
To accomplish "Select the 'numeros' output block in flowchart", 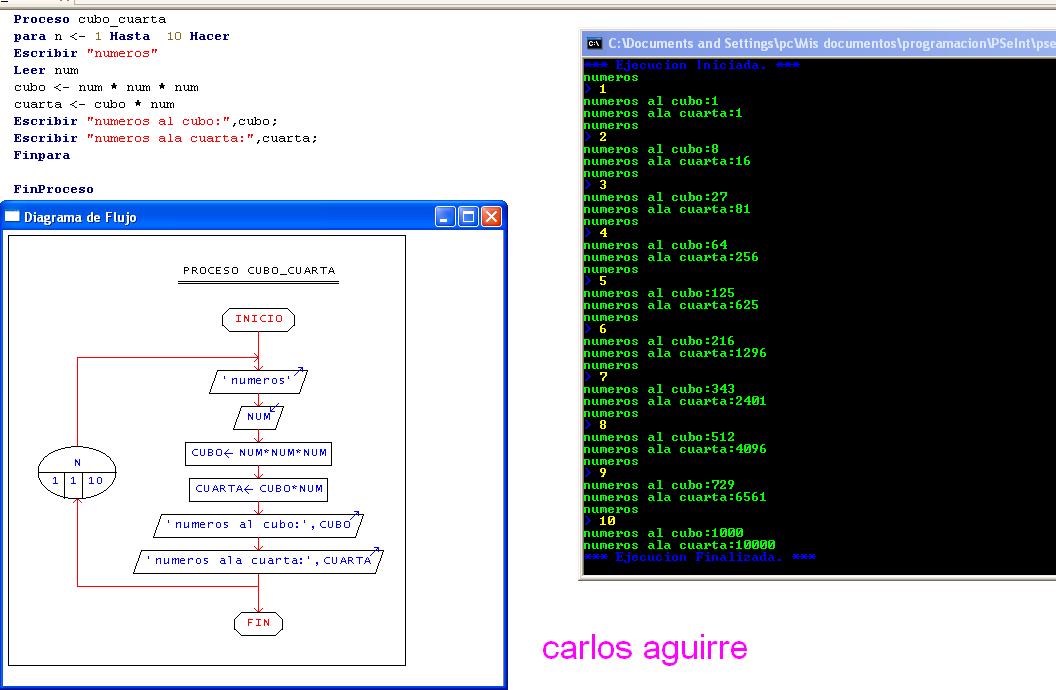I will (x=259, y=381).
